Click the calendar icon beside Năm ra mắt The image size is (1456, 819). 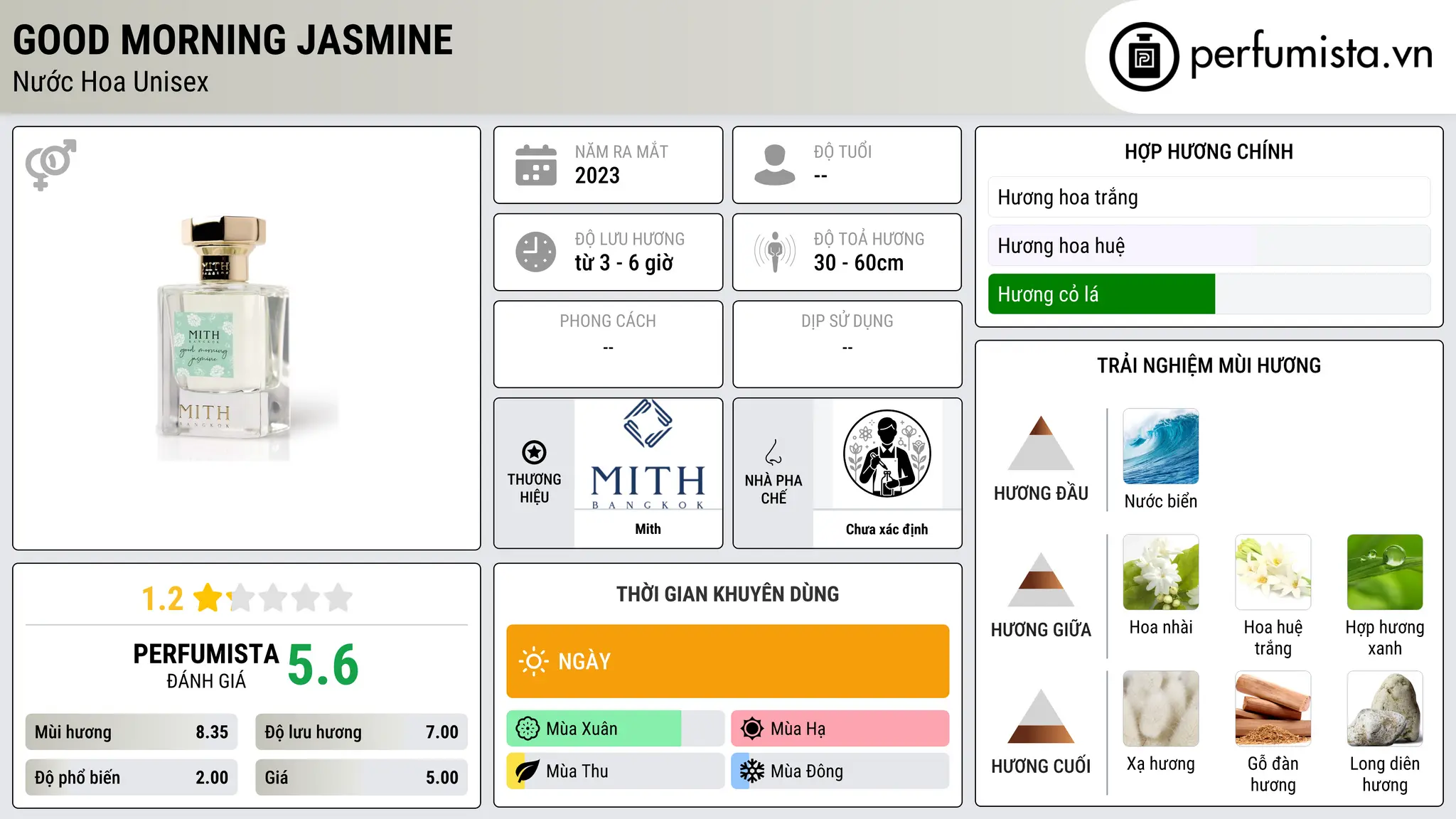pyautogui.click(x=536, y=165)
